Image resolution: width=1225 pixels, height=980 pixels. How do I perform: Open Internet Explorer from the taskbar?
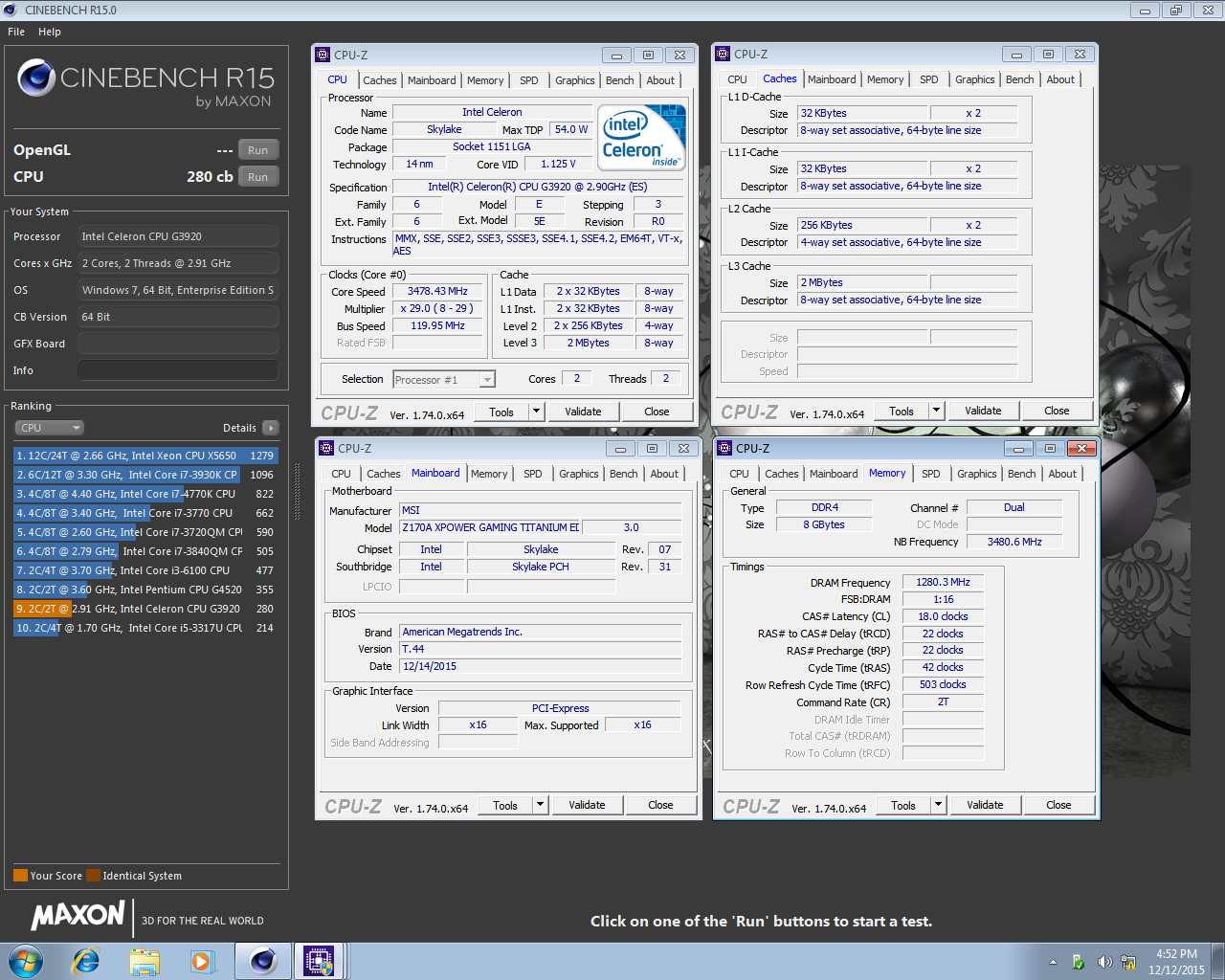[x=86, y=961]
